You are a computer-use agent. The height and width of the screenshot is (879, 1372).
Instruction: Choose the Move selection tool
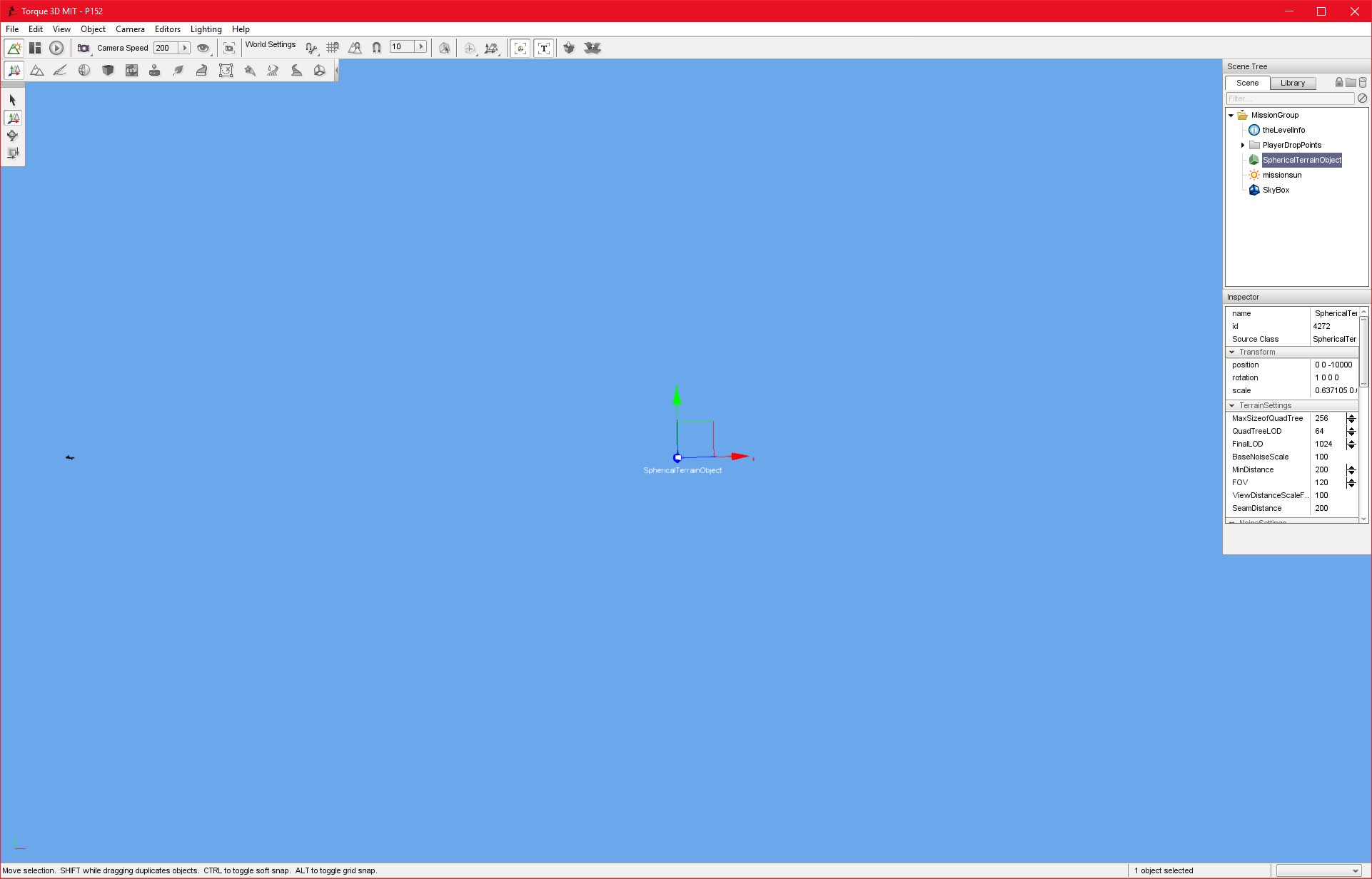[13, 118]
